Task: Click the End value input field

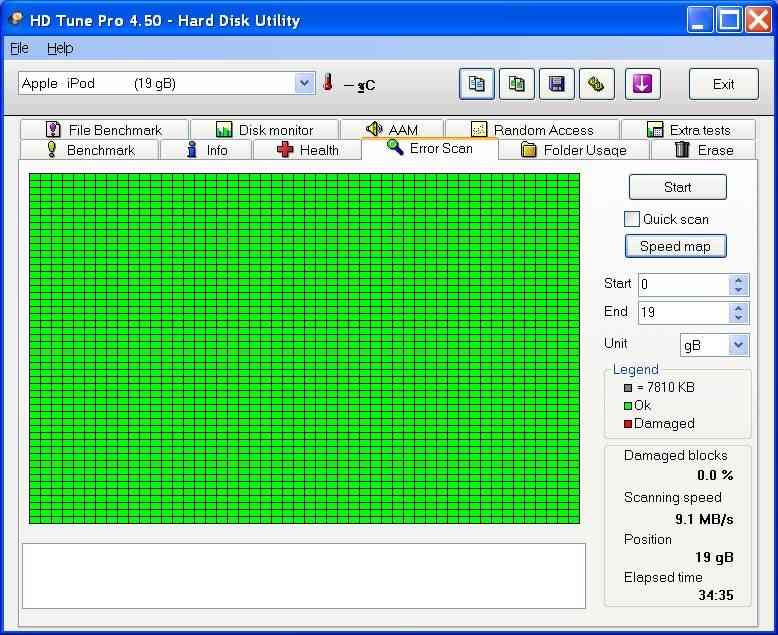Action: tap(683, 312)
